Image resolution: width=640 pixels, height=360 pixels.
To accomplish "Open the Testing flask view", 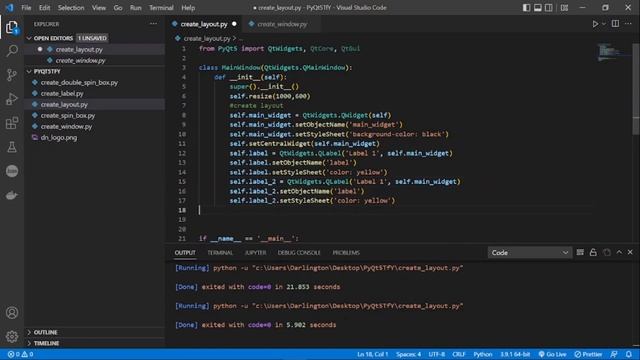I will 12,147.
